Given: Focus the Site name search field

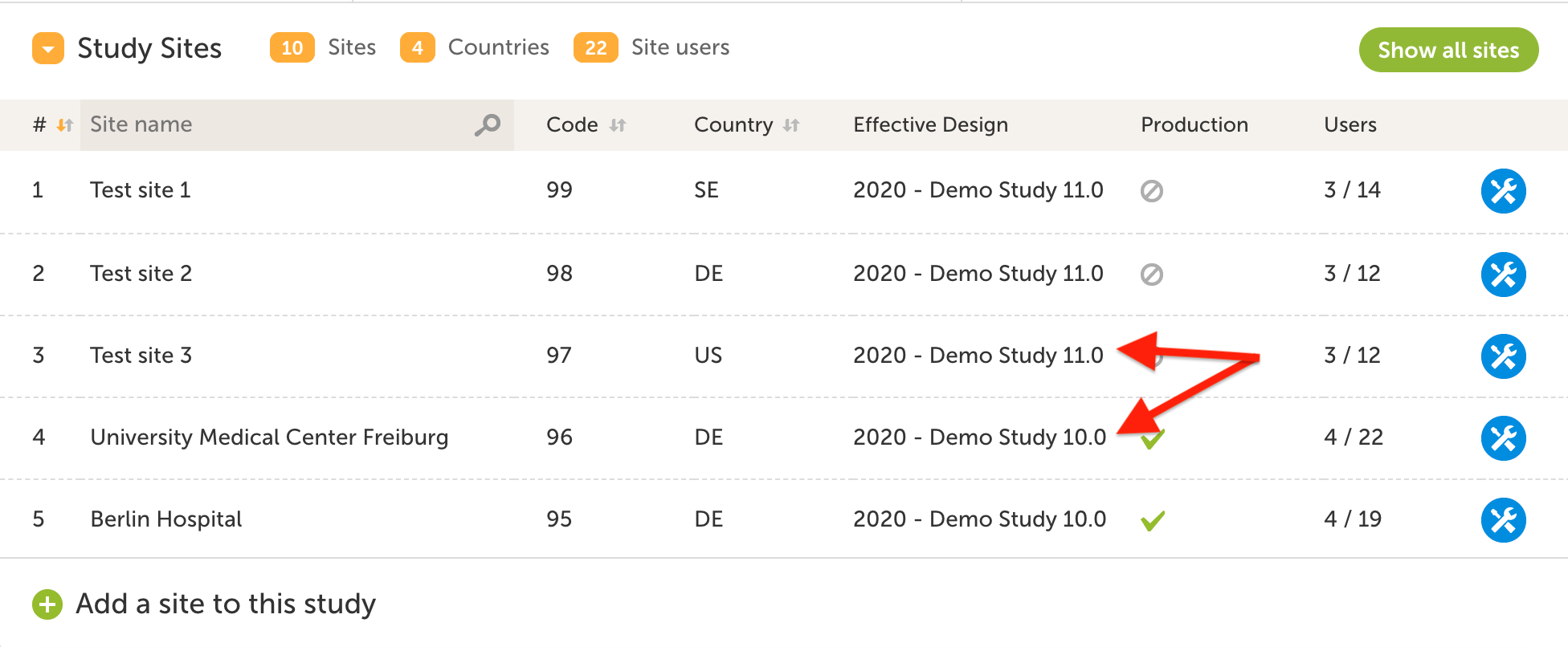Looking at the screenshot, I should 273,124.
